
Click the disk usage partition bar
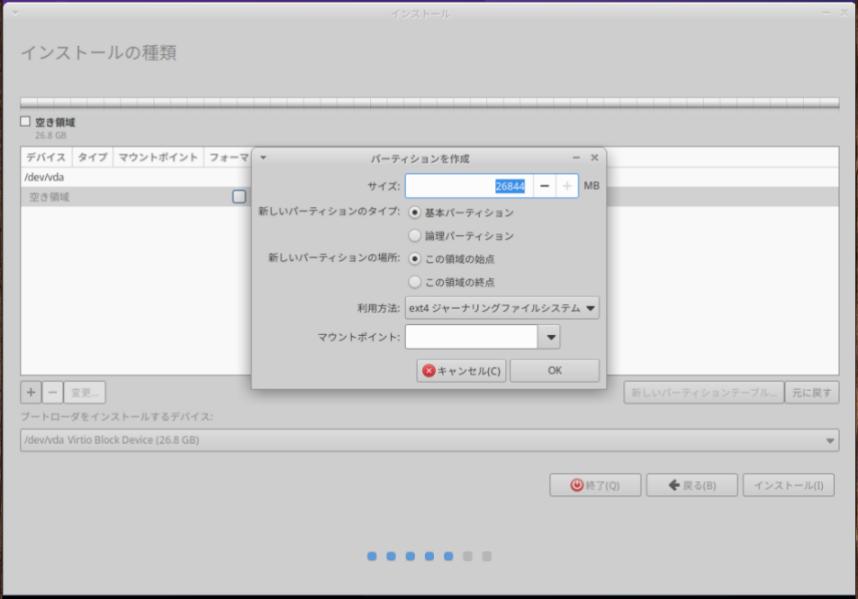pos(430,103)
